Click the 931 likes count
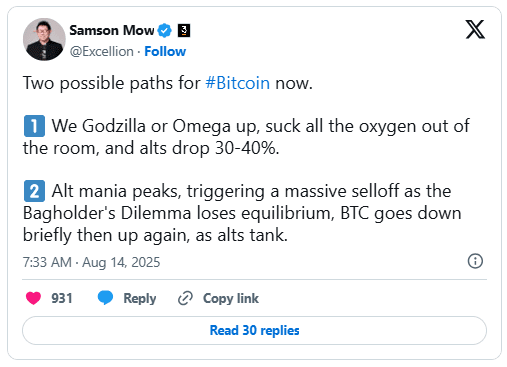The width and height of the screenshot is (507, 367). pos(62,298)
